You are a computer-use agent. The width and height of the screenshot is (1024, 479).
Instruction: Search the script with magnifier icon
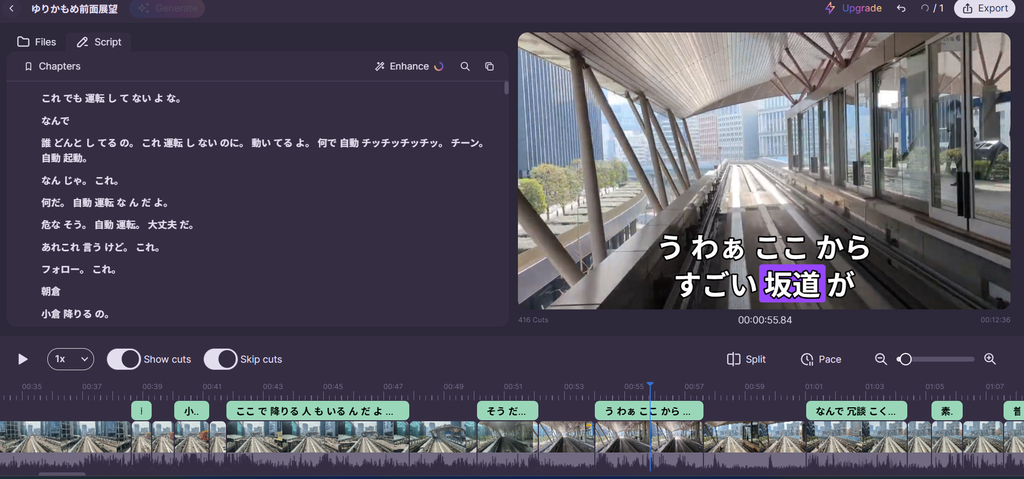tap(465, 66)
